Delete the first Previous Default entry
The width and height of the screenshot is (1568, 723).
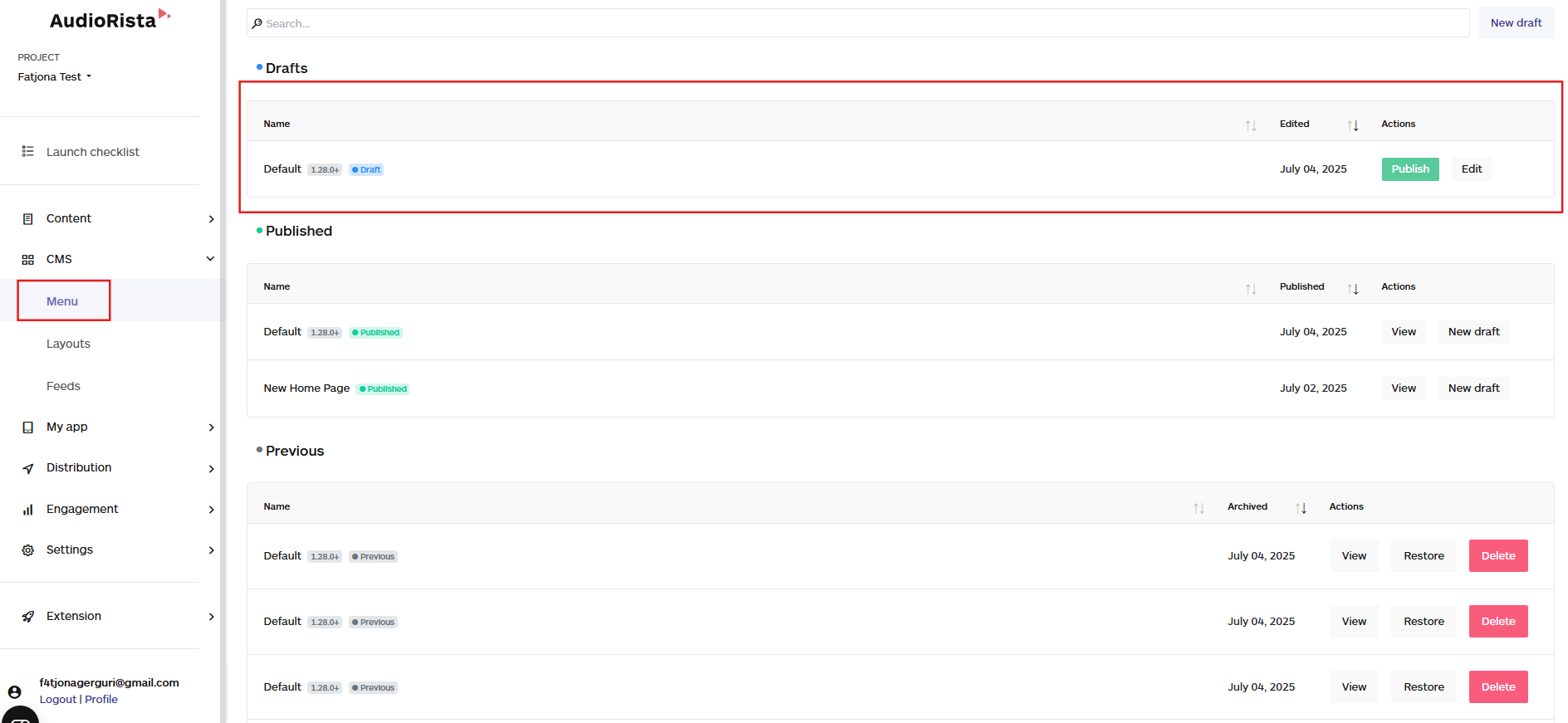click(1498, 555)
